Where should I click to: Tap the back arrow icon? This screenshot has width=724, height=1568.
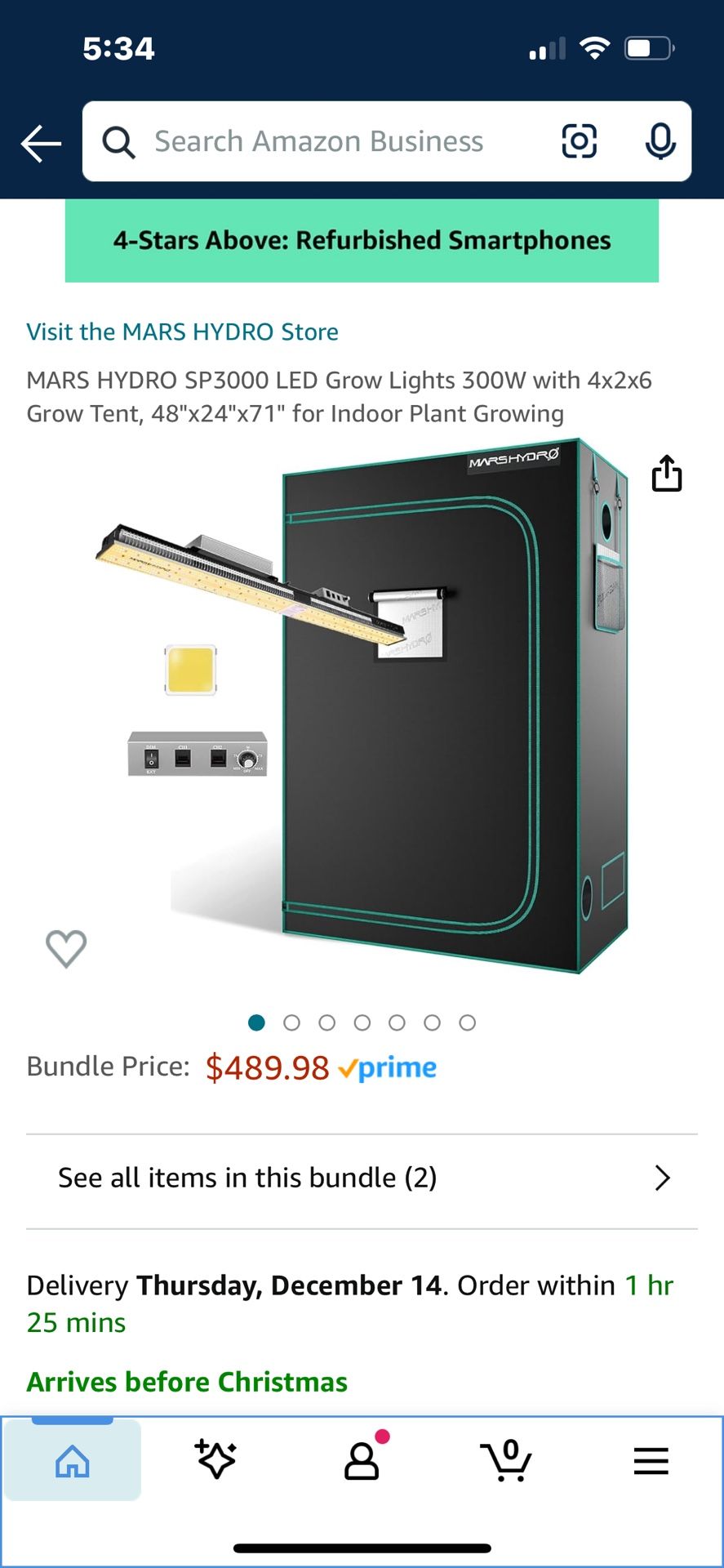pyautogui.click(x=41, y=143)
